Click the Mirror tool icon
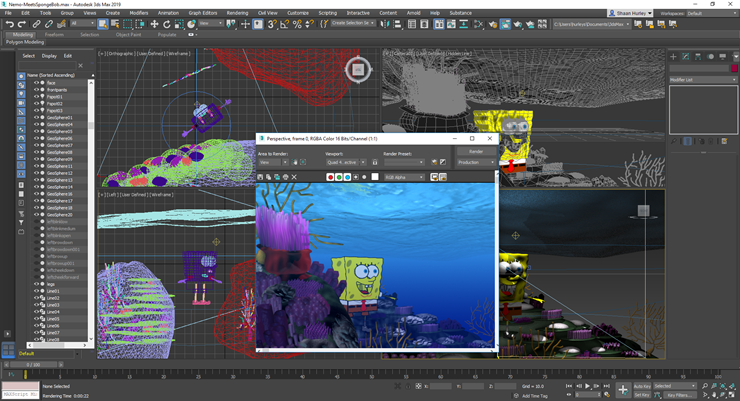The image size is (740, 401). (385, 24)
